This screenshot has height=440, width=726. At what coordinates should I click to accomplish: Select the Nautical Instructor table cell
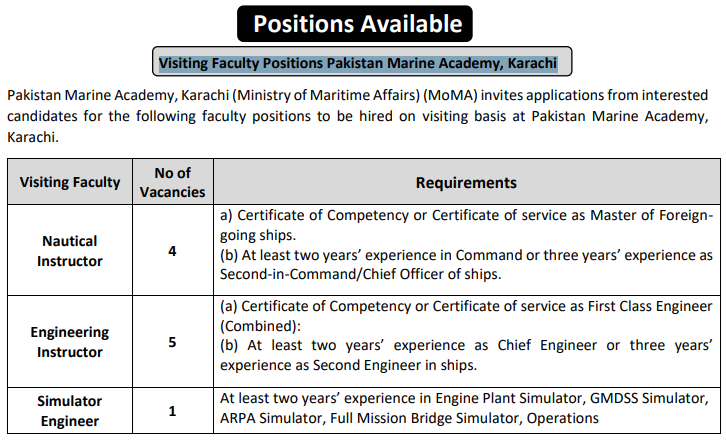[x=70, y=251]
